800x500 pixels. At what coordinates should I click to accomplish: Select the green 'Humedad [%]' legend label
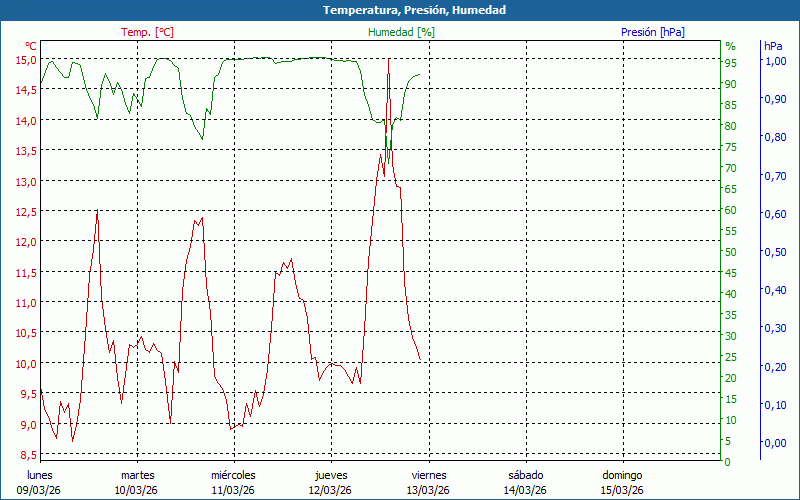tap(401, 32)
